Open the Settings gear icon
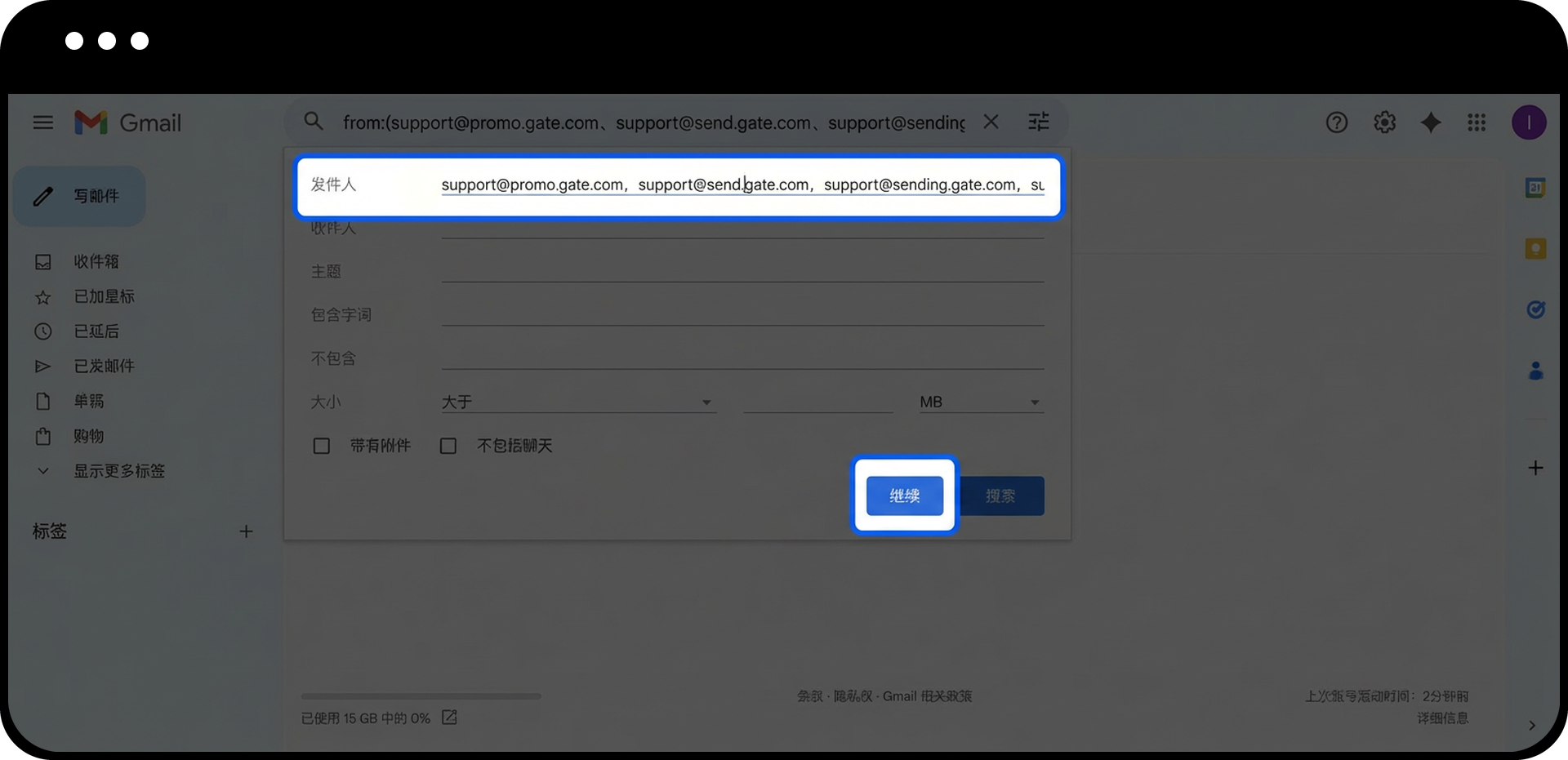Viewport: 1568px width, 760px height. [x=1384, y=122]
